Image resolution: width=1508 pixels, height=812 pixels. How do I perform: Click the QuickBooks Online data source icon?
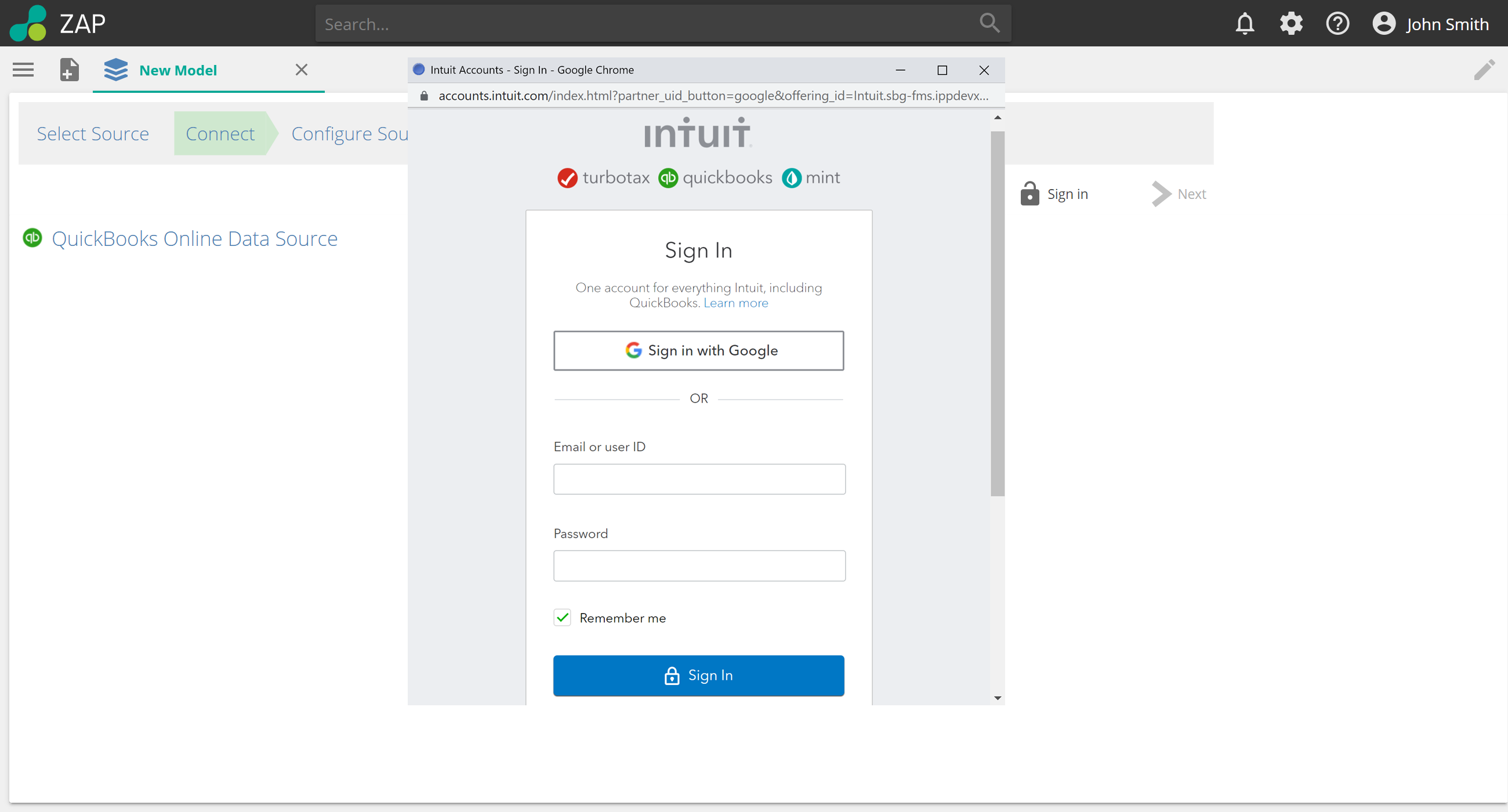click(x=32, y=238)
